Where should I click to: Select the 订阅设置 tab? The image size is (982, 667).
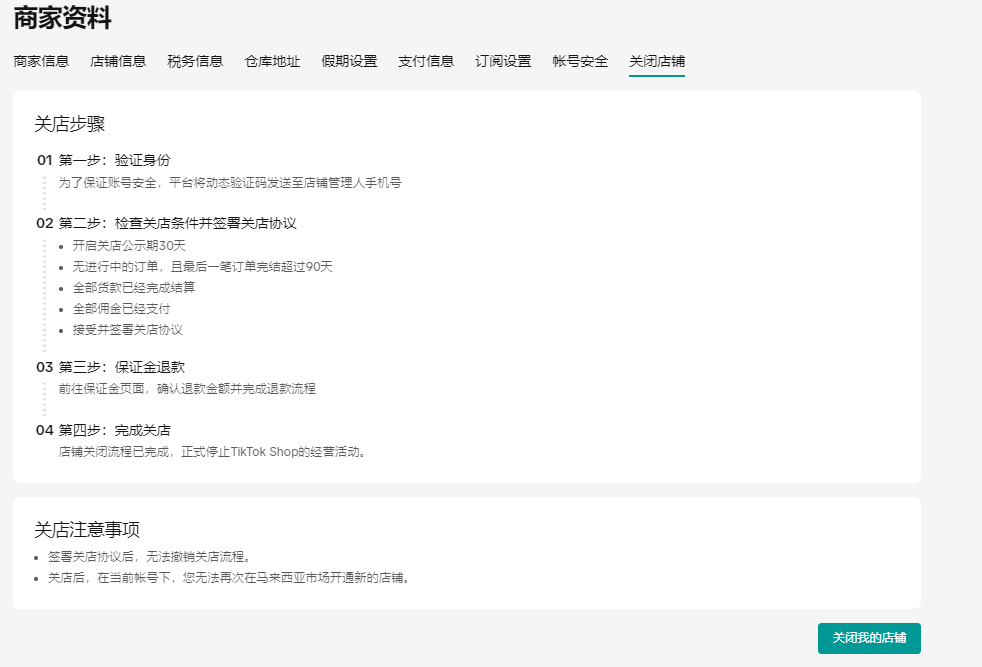503,61
